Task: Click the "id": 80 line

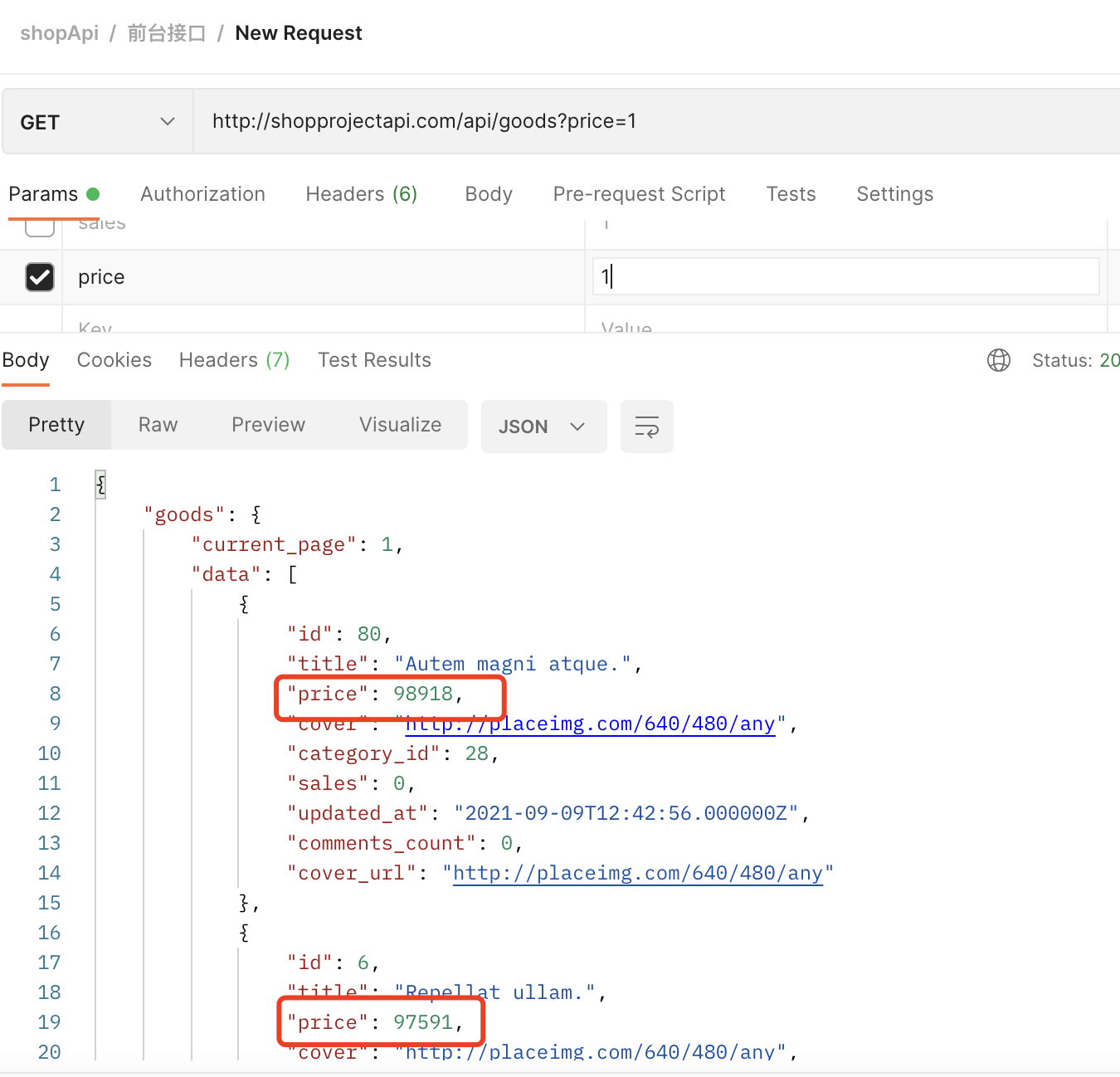Action: point(338,634)
